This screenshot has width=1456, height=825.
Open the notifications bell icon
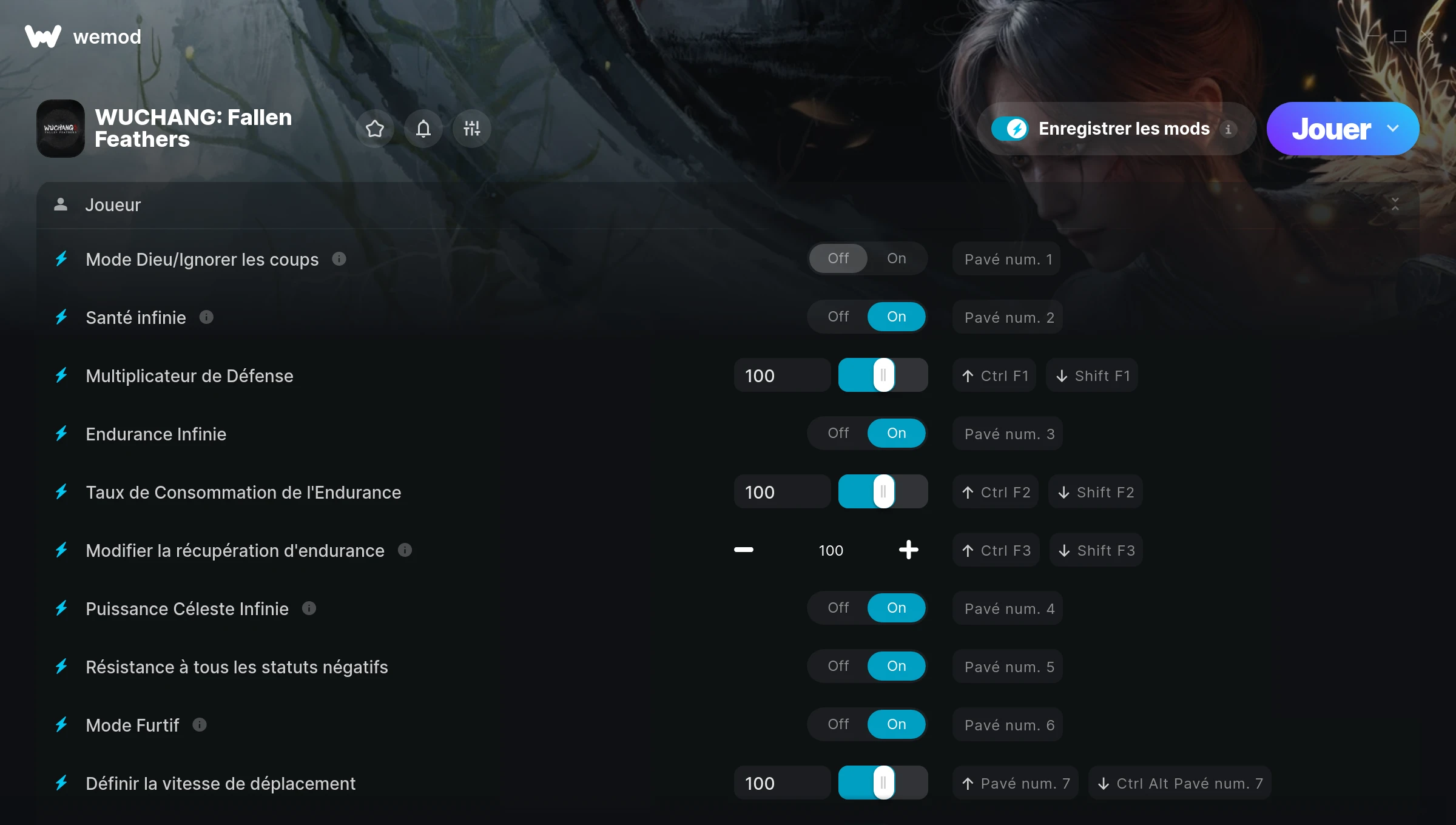[x=423, y=129]
